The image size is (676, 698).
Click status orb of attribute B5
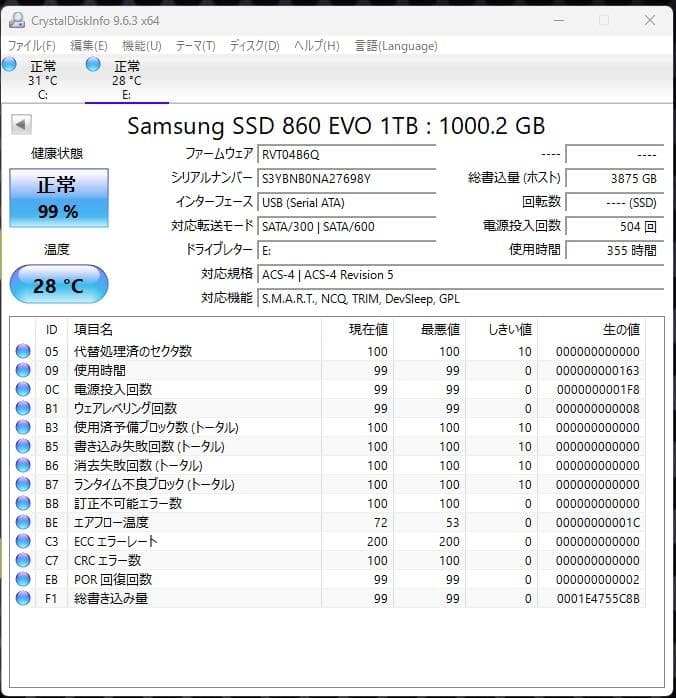pos(23,446)
